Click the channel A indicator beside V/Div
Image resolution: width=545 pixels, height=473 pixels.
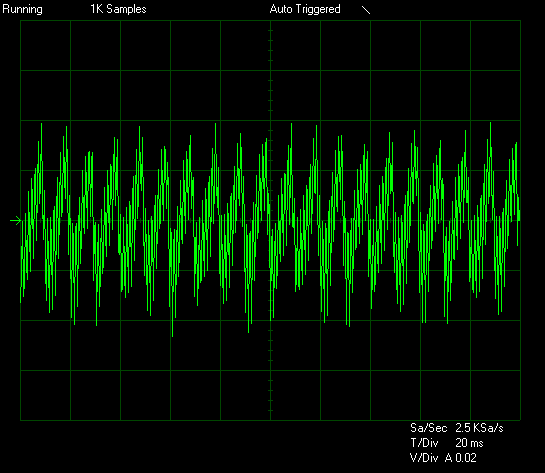point(449,458)
